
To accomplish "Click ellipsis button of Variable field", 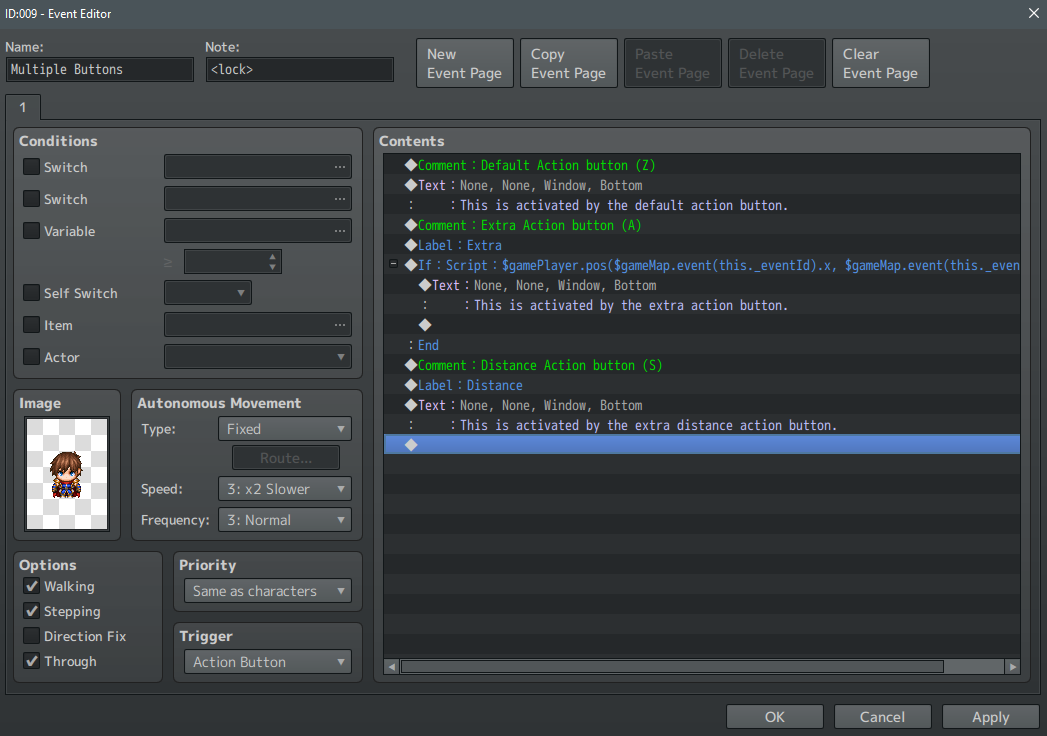I will click(340, 231).
